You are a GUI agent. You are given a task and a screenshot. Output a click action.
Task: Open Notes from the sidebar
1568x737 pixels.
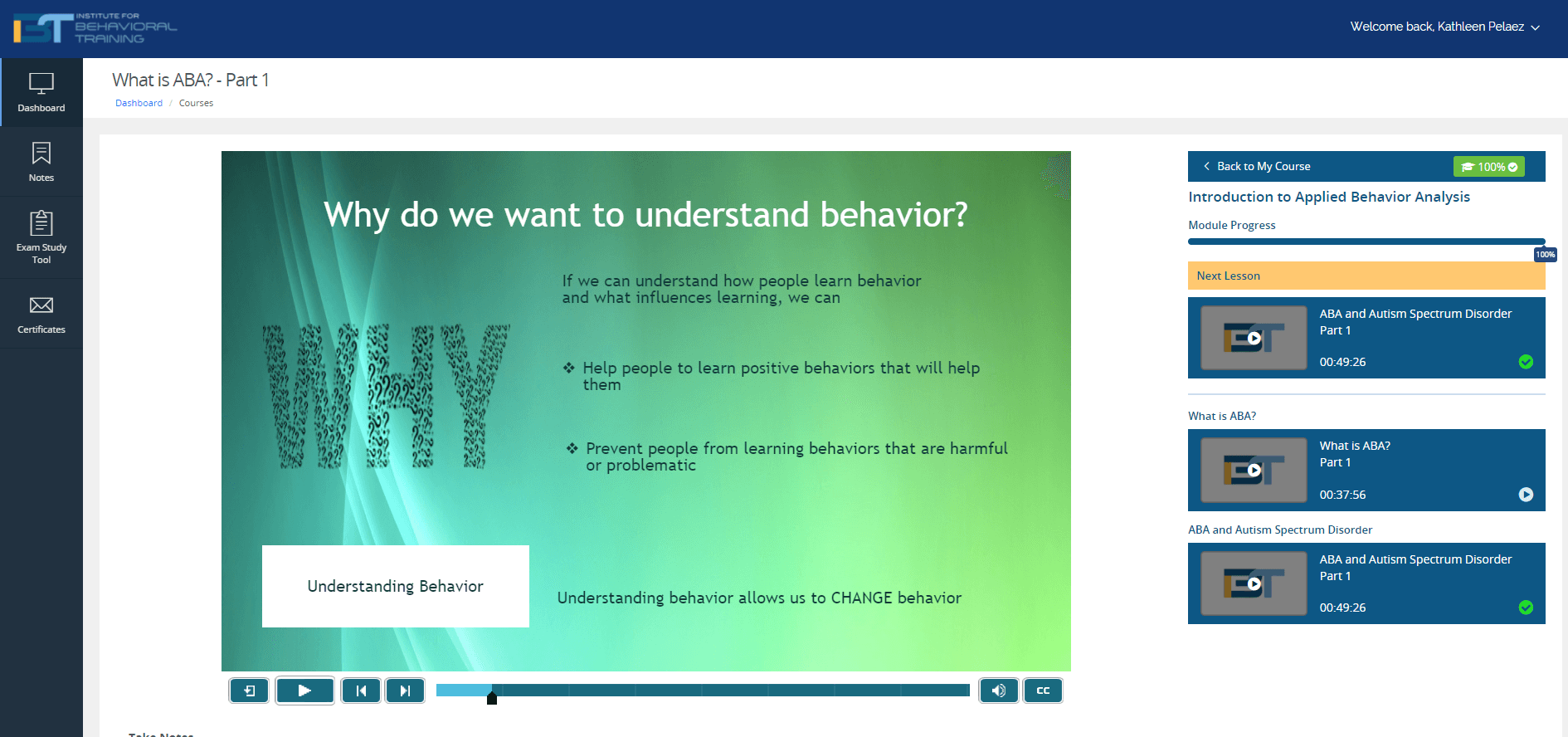click(x=41, y=162)
